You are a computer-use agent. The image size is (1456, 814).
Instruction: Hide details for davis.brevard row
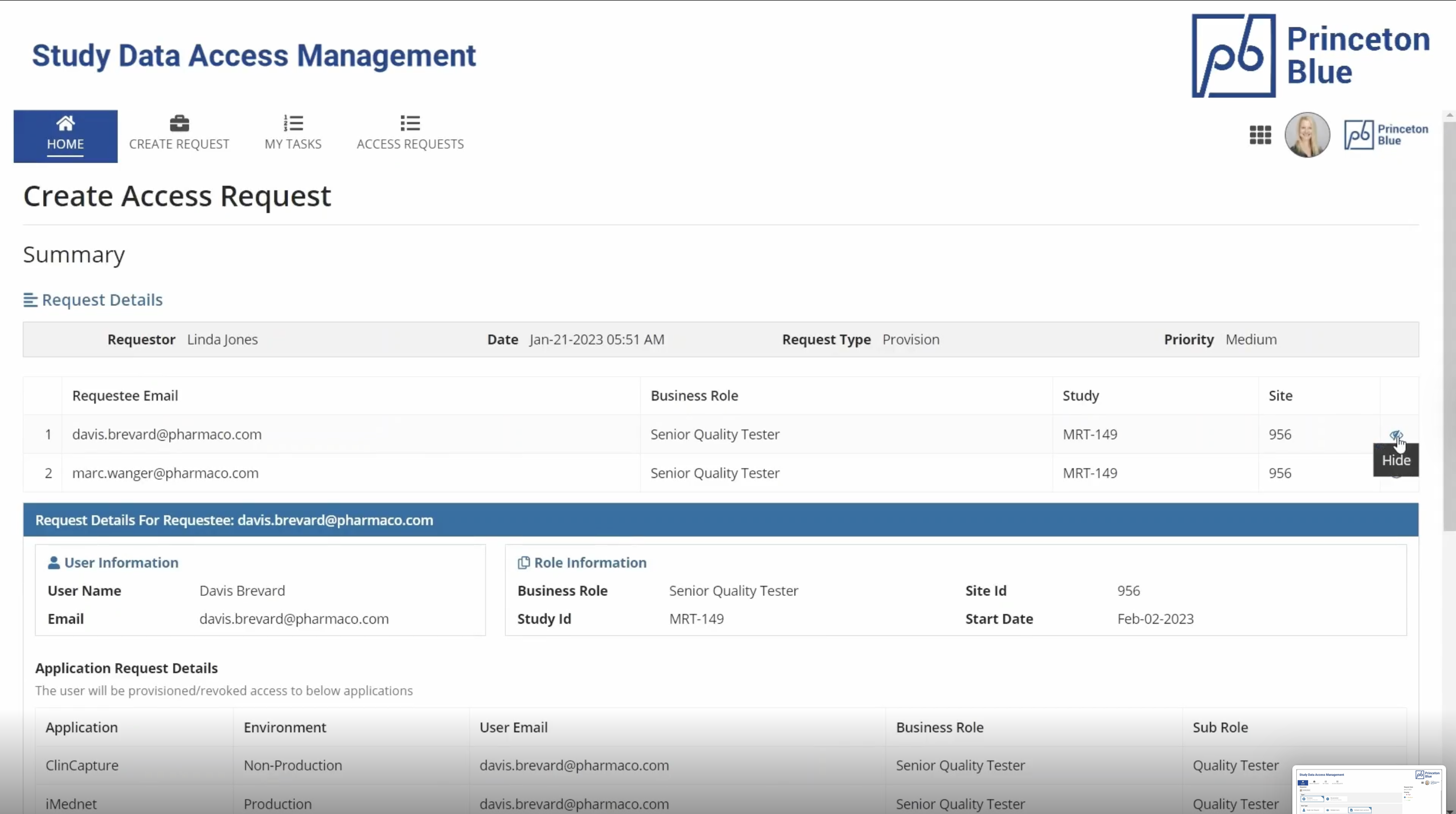[1395, 434]
